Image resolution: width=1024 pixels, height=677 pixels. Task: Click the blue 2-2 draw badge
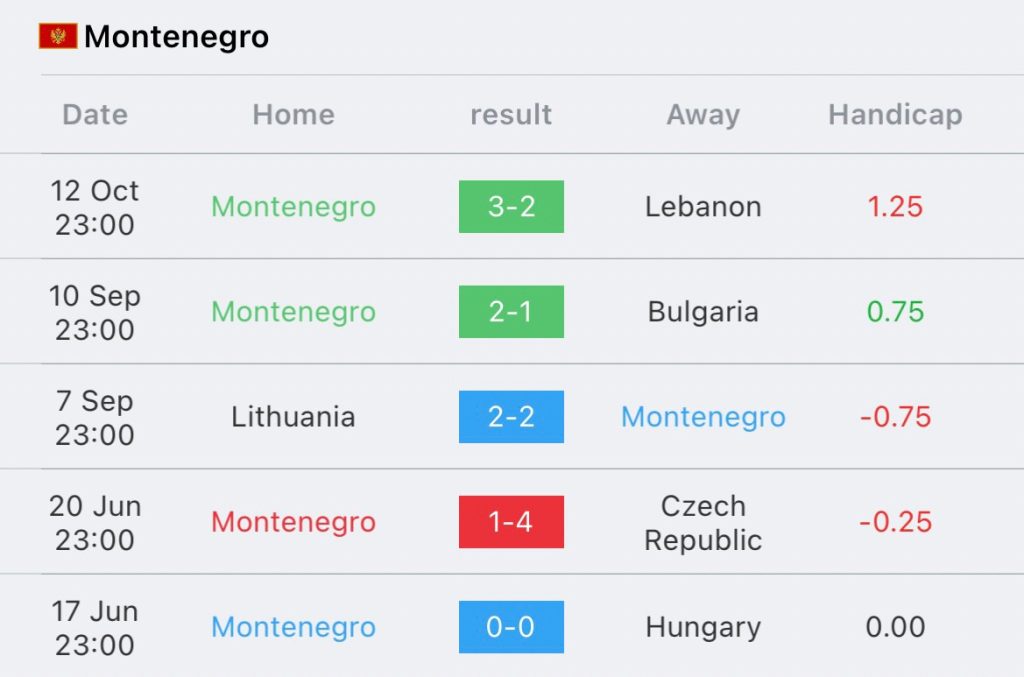tap(511, 417)
